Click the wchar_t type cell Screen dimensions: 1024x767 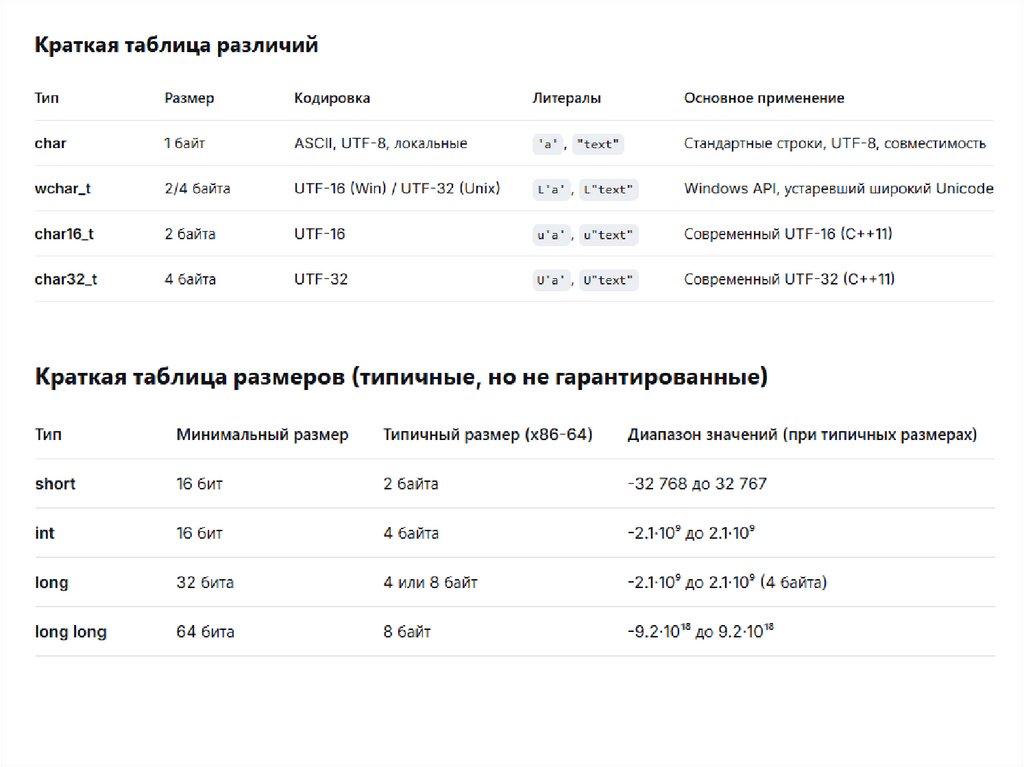(62, 188)
